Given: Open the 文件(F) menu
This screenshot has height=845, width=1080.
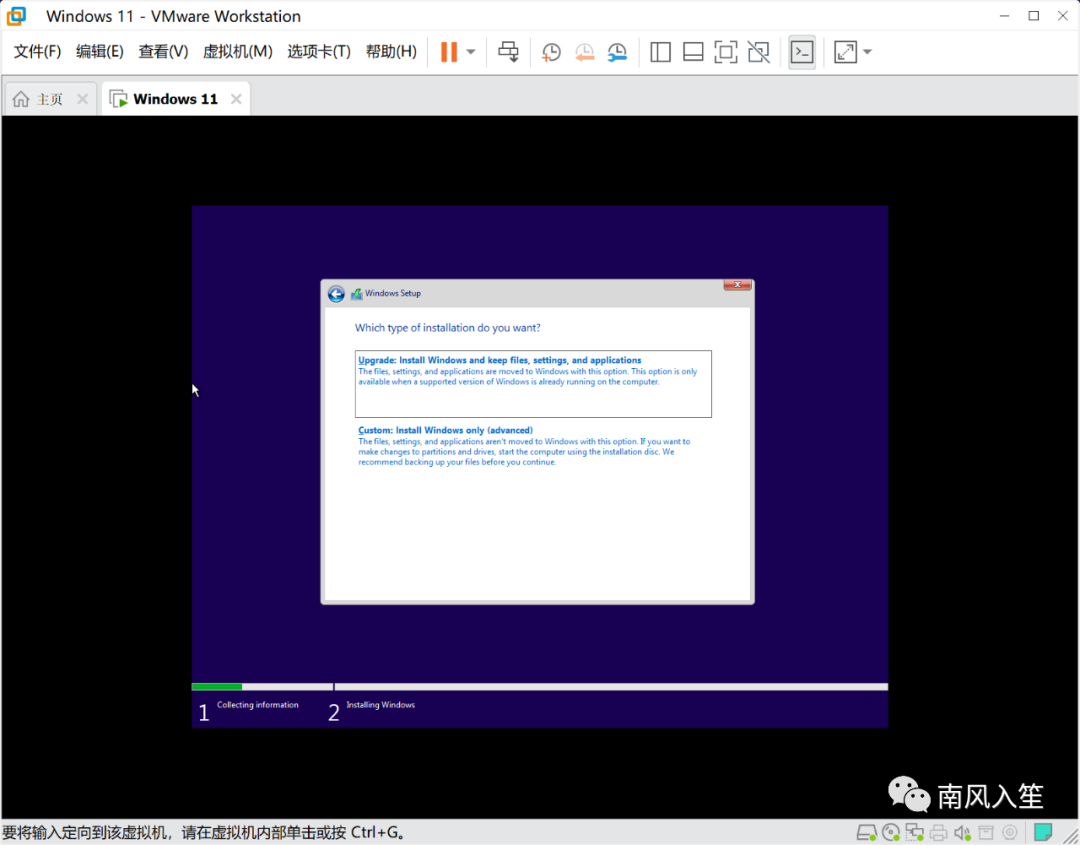Looking at the screenshot, I should pos(37,52).
